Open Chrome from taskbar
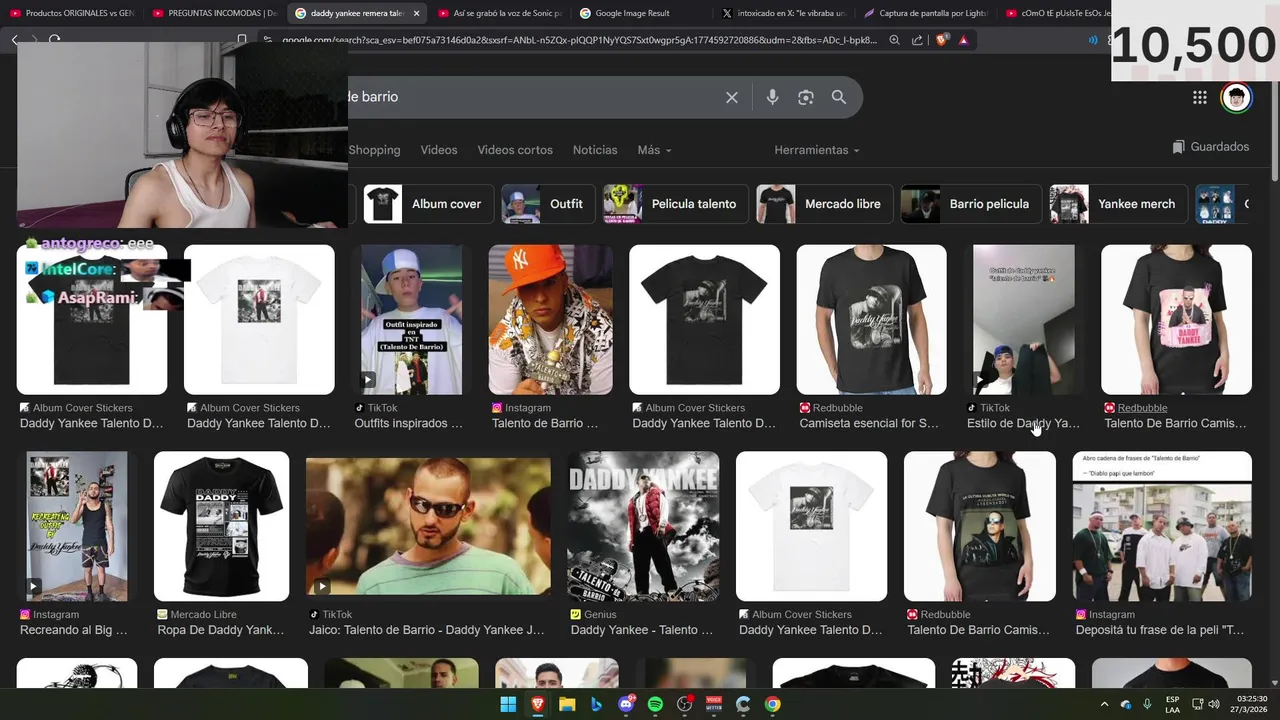 click(772, 704)
